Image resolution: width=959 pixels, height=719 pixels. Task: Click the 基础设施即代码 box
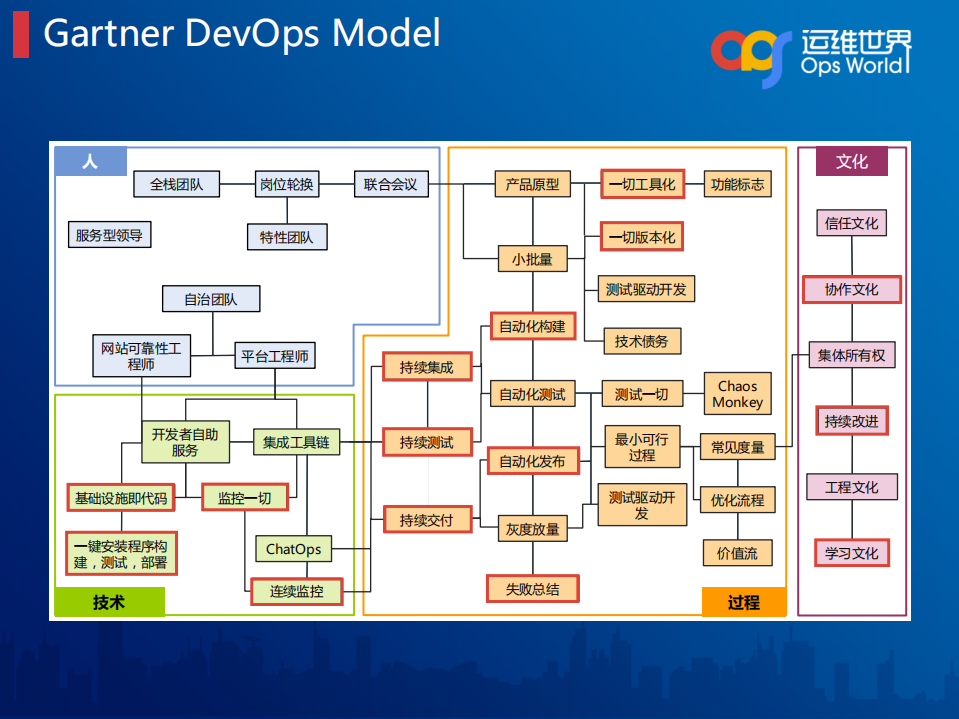click(121, 497)
